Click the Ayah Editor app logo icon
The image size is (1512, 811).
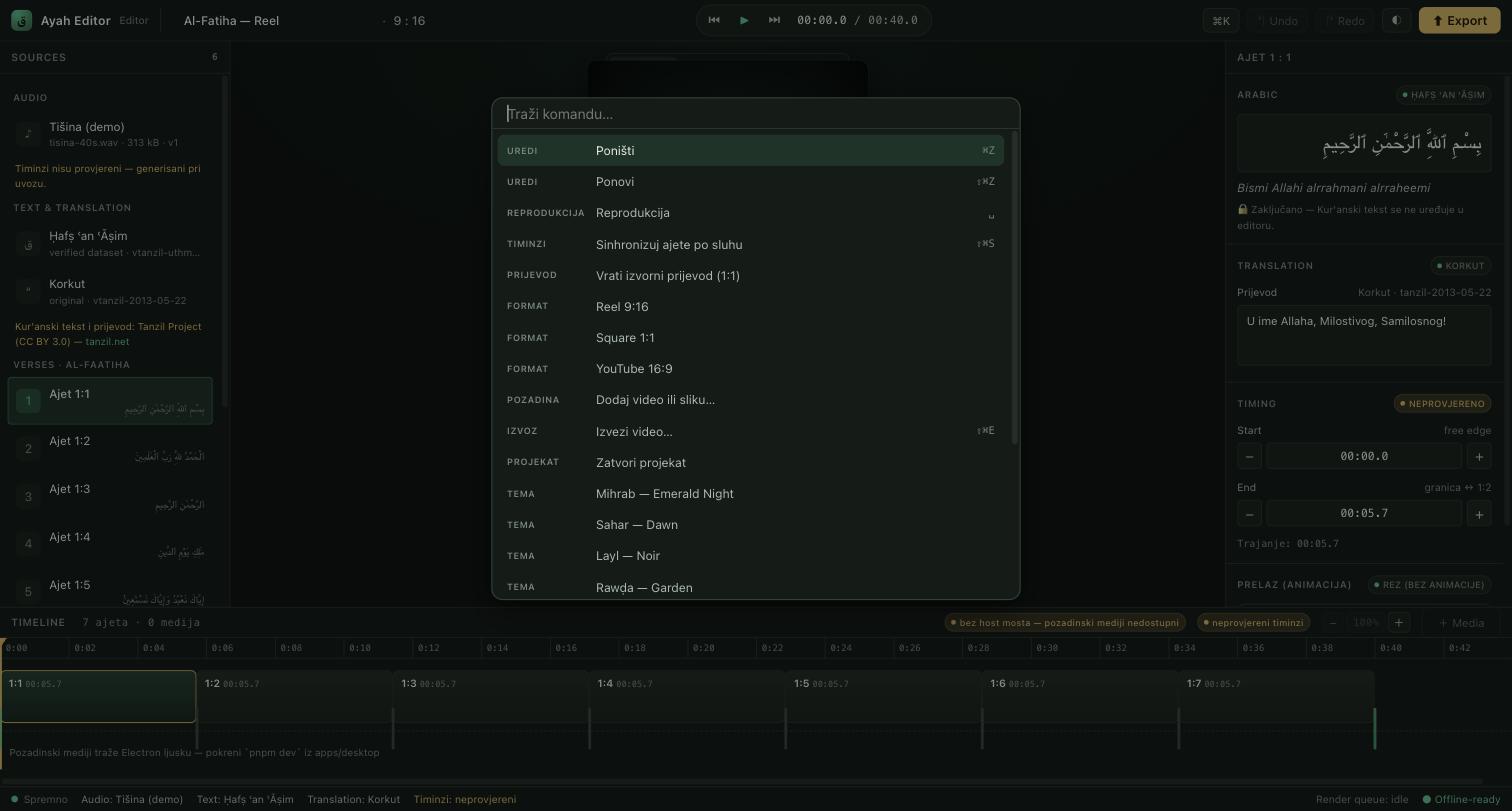[21, 20]
